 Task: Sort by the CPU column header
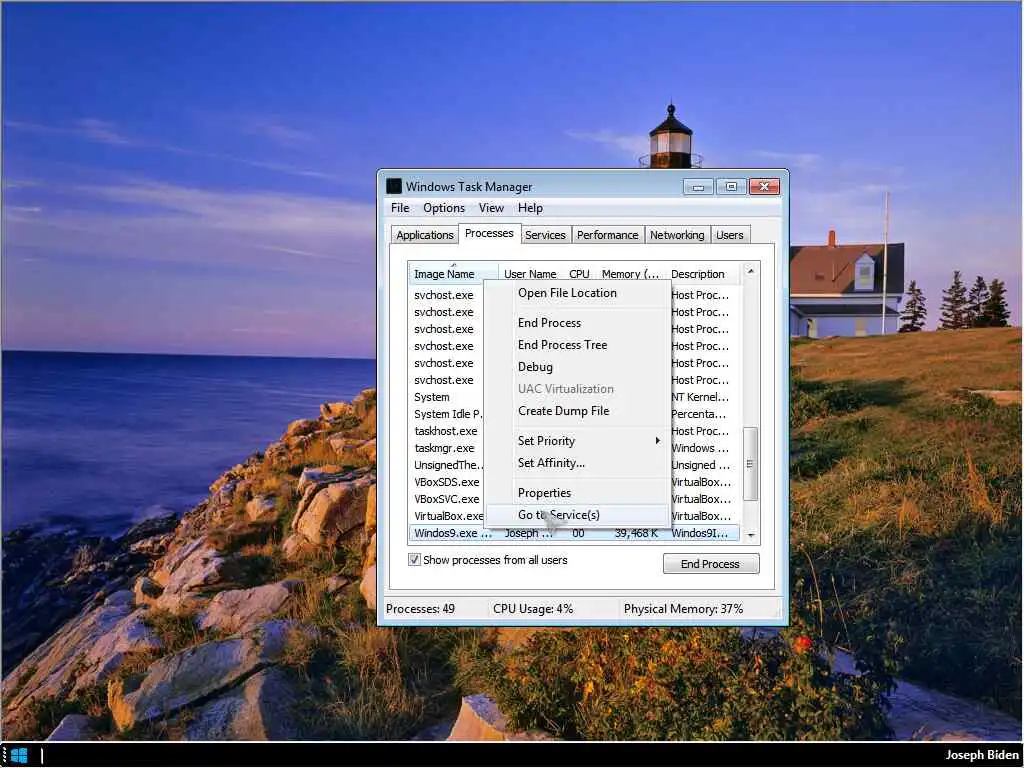coord(579,274)
